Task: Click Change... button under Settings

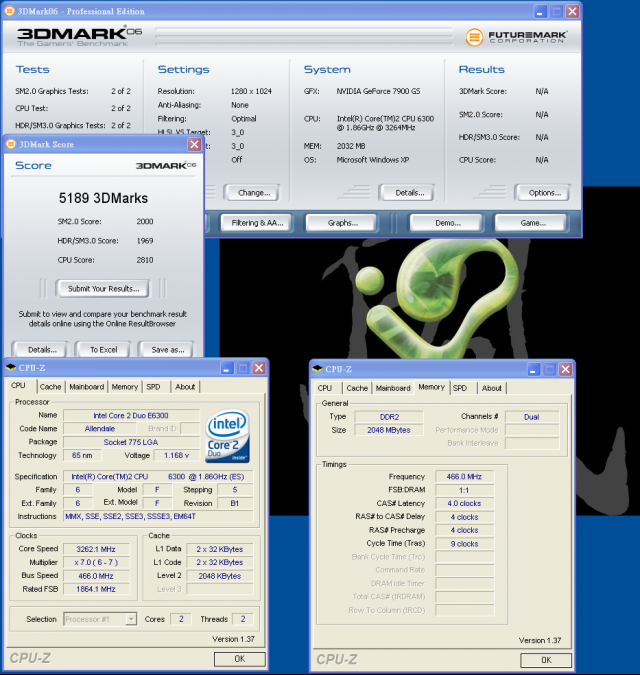Action: tap(254, 193)
